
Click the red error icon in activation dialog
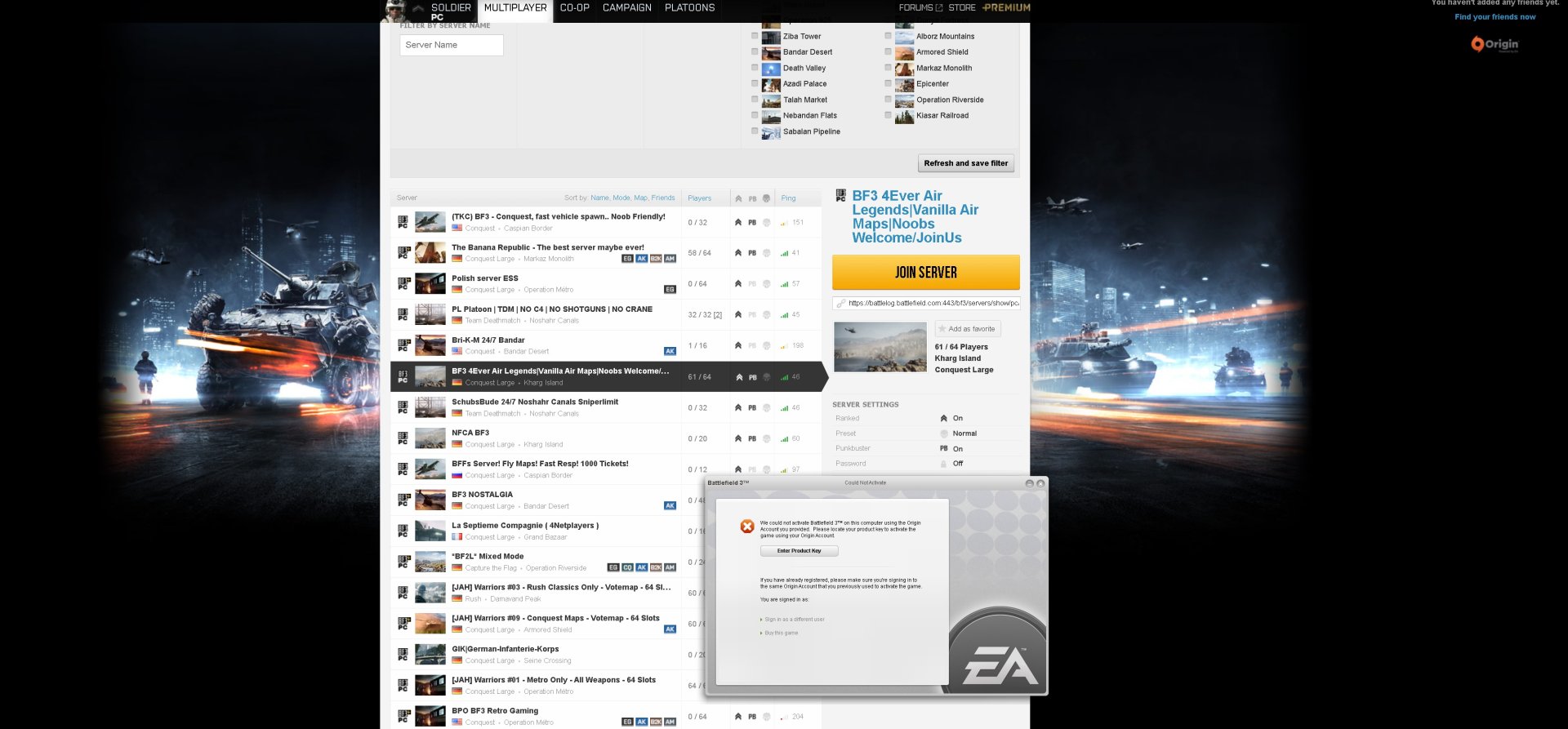pyautogui.click(x=747, y=527)
